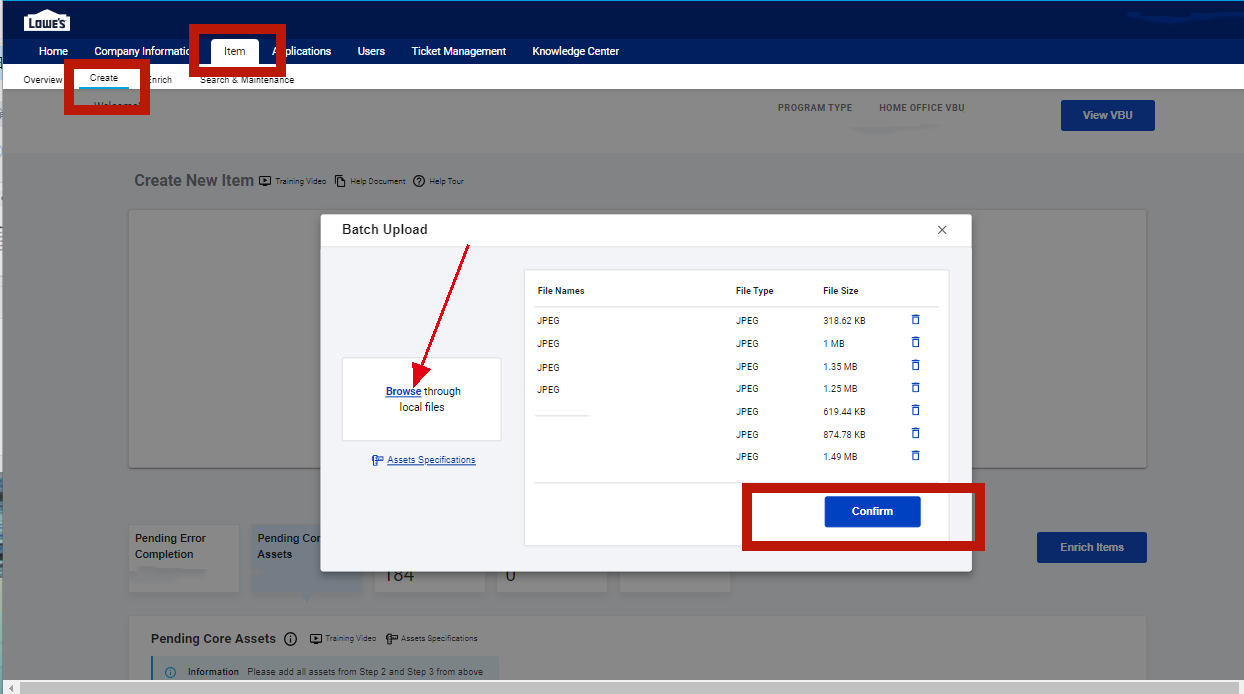Image resolution: width=1244 pixels, height=694 pixels.
Task: Close the Batch Upload dialog
Action: click(942, 230)
